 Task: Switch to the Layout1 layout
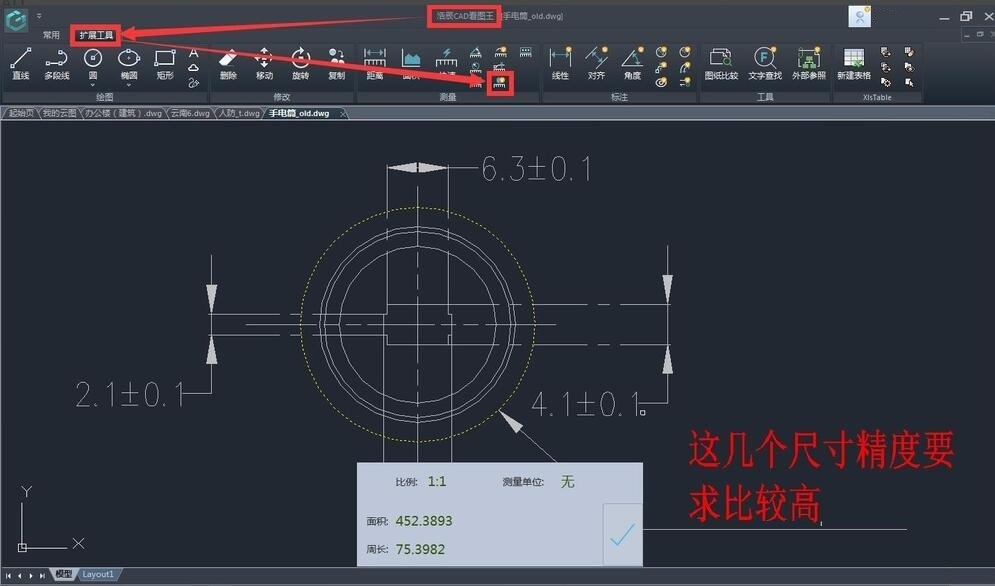point(98,575)
